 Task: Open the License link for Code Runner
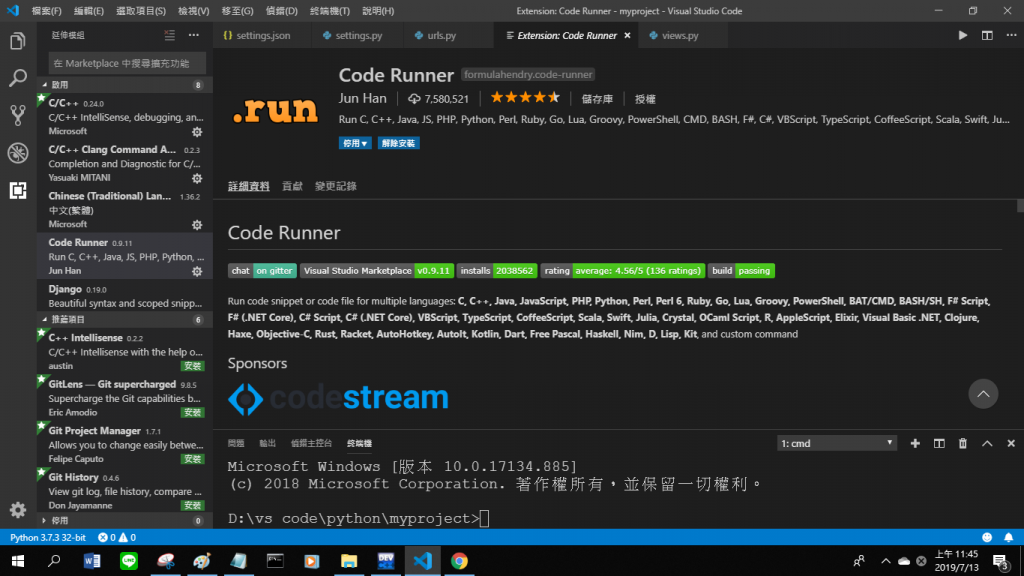click(x=645, y=99)
